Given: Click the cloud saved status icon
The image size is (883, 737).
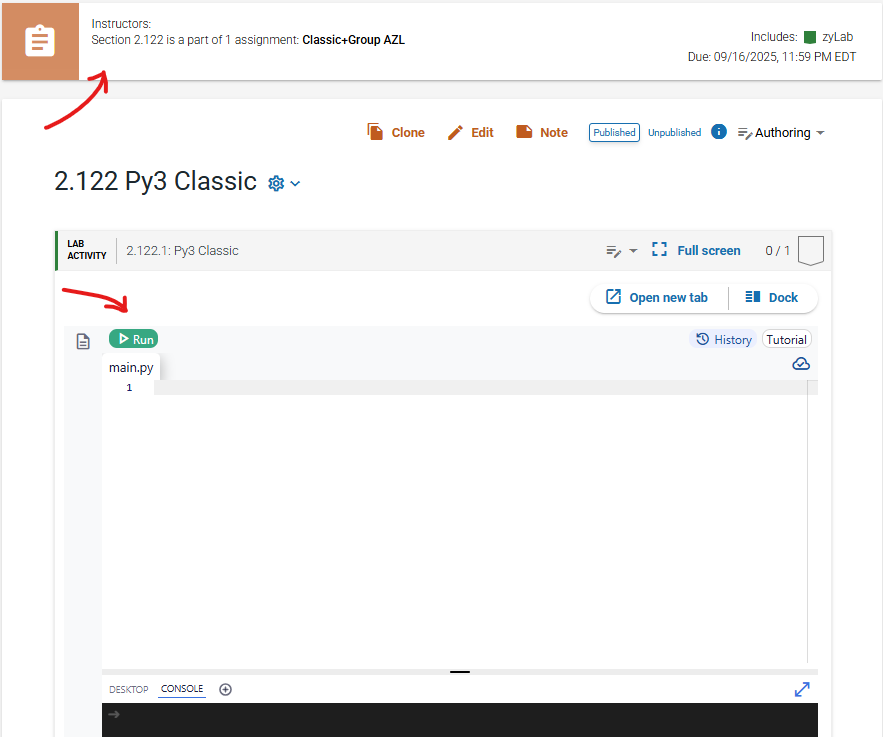Looking at the screenshot, I should point(801,364).
